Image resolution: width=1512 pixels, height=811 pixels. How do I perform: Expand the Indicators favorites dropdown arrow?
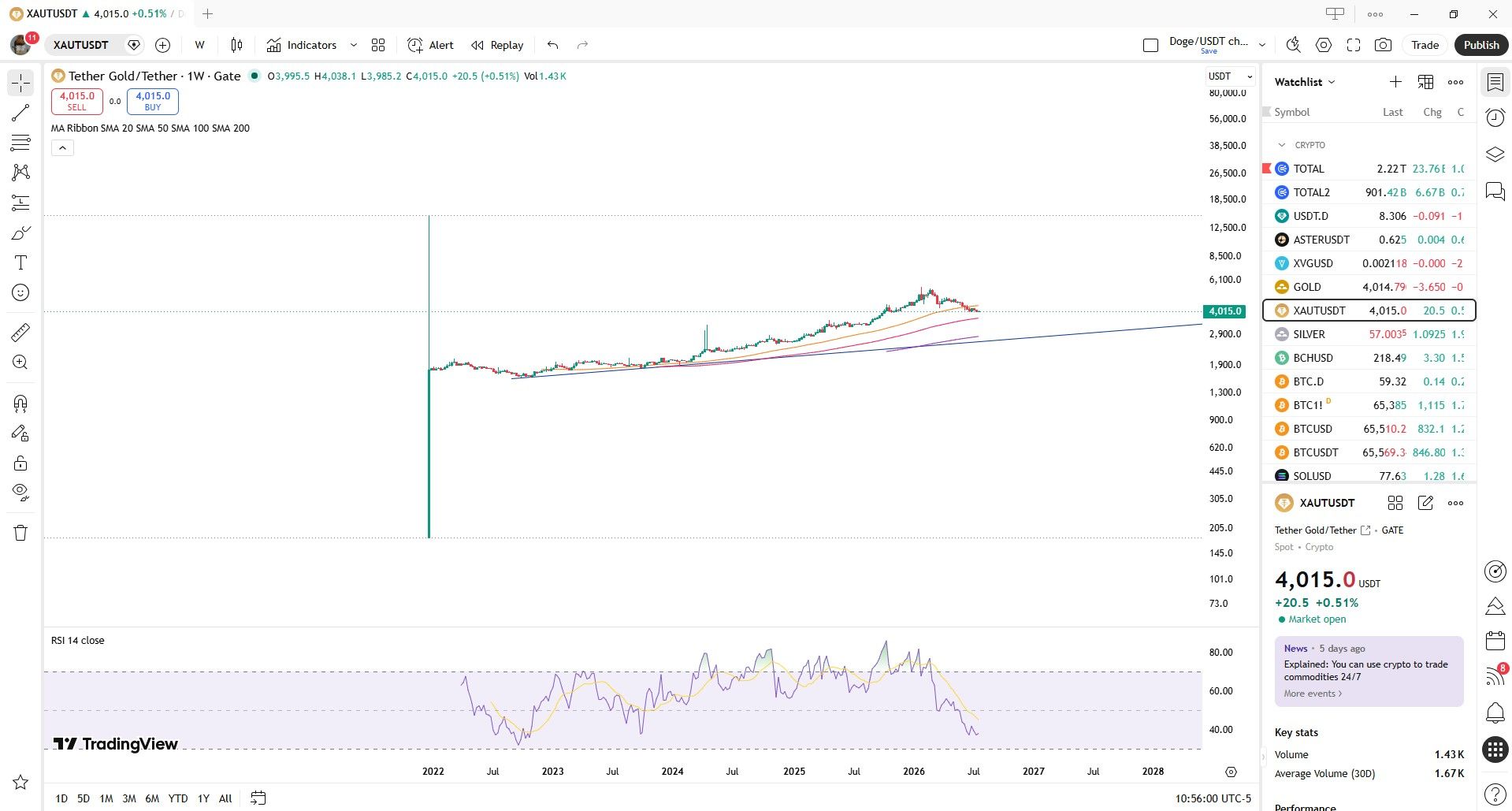click(x=353, y=45)
